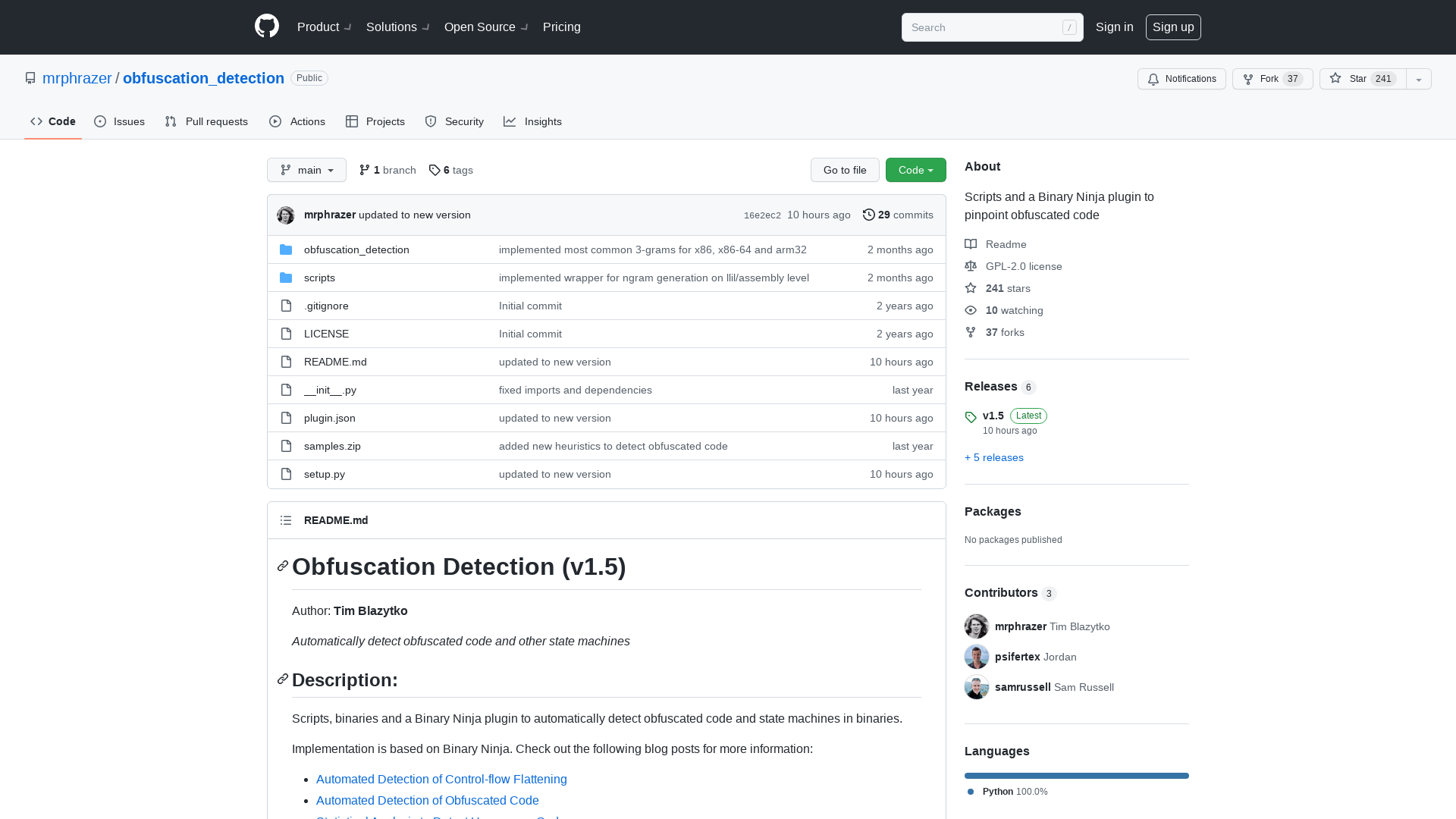Click the Star icon to star repo
Screen dimensions: 1456x819
point(1335,78)
